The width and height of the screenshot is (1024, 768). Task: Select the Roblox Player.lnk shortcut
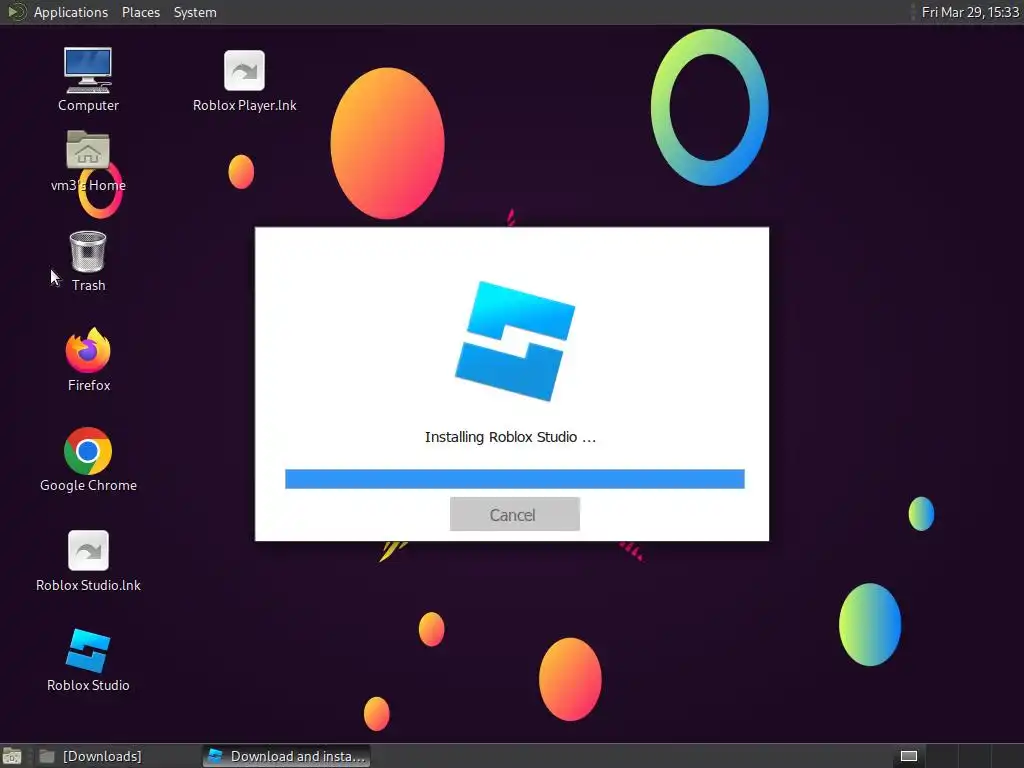coord(244,80)
